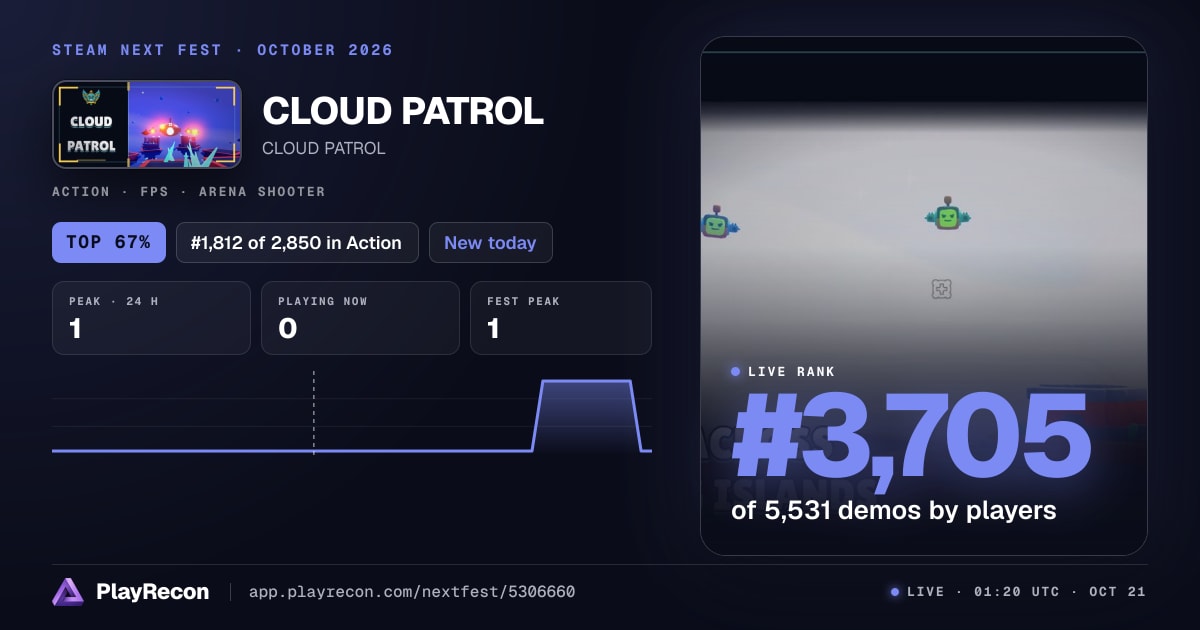Click the PlayRecon triangle logo icon
Viewport: 1200px width, 630px height.
[x=68, y=592]
